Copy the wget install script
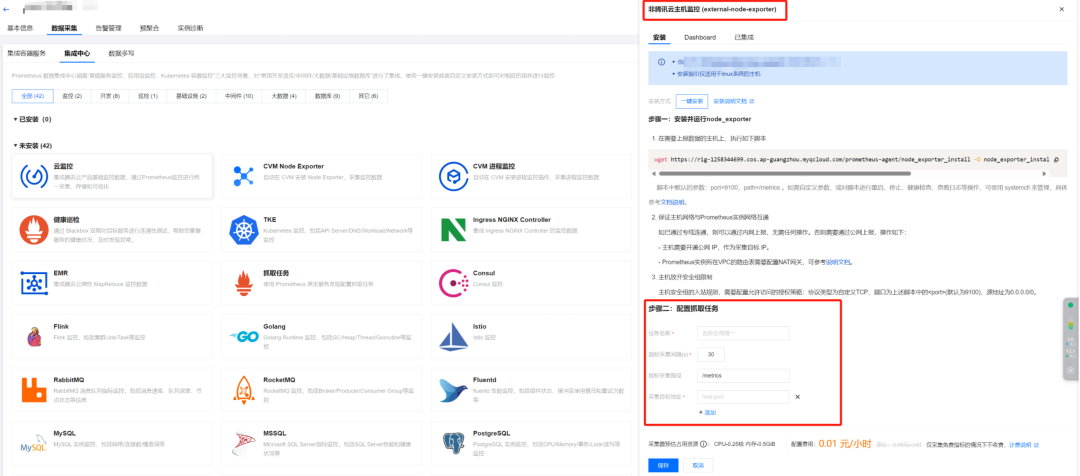1080x476 pixels. 1057,159
